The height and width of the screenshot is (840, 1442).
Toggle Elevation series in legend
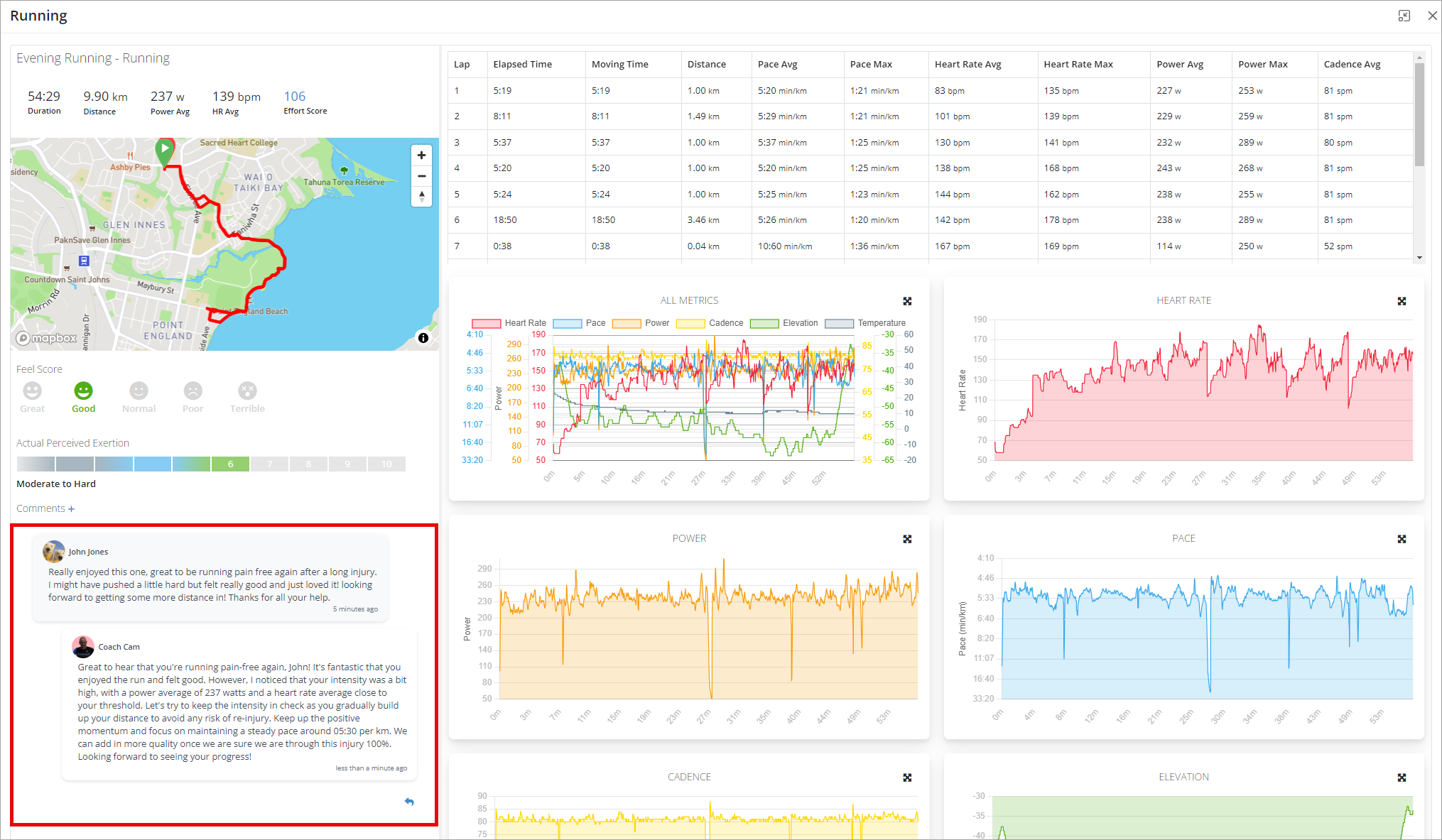click(x=784, y=323)
